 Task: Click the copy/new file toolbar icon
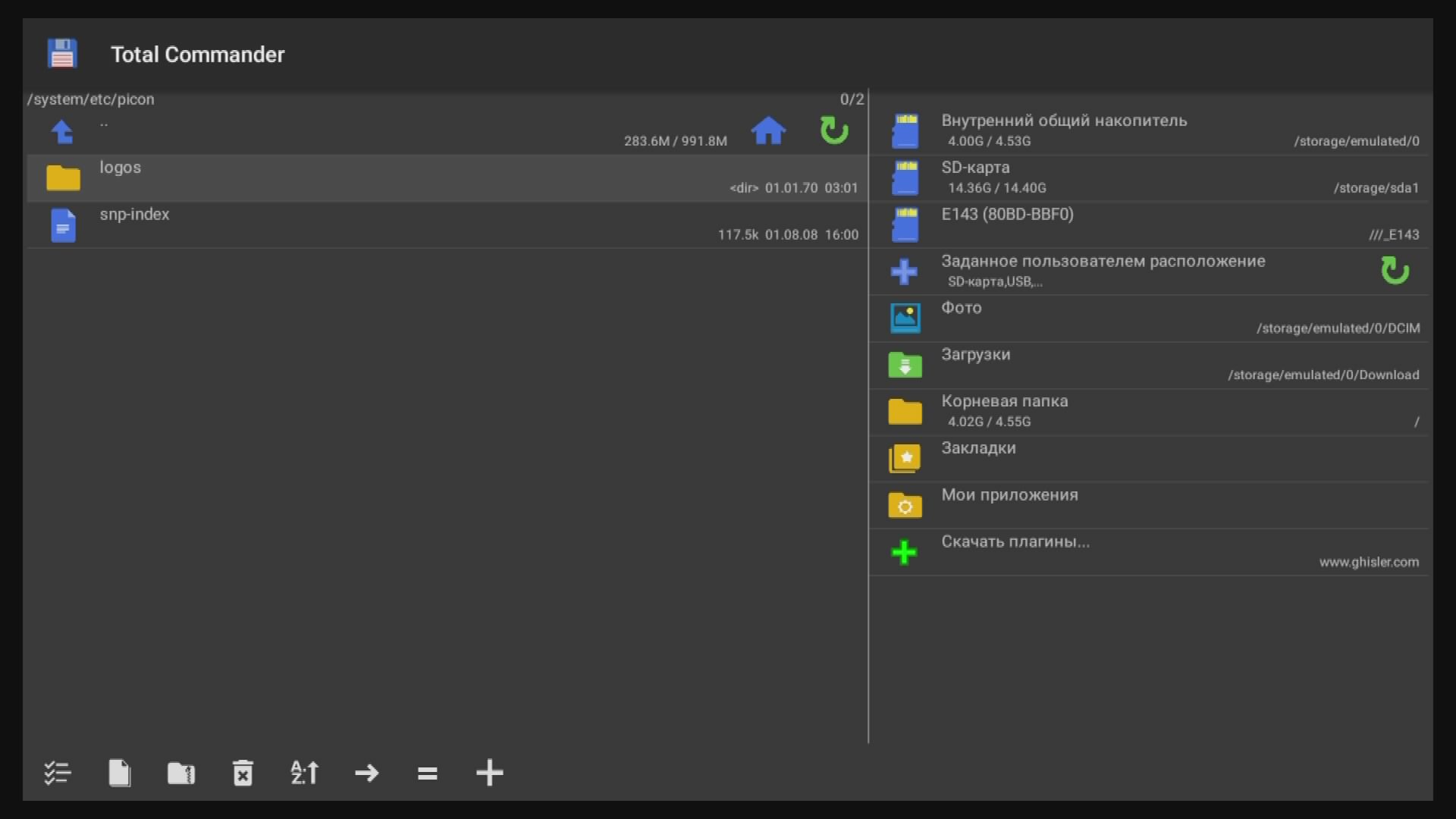(120, 773)
